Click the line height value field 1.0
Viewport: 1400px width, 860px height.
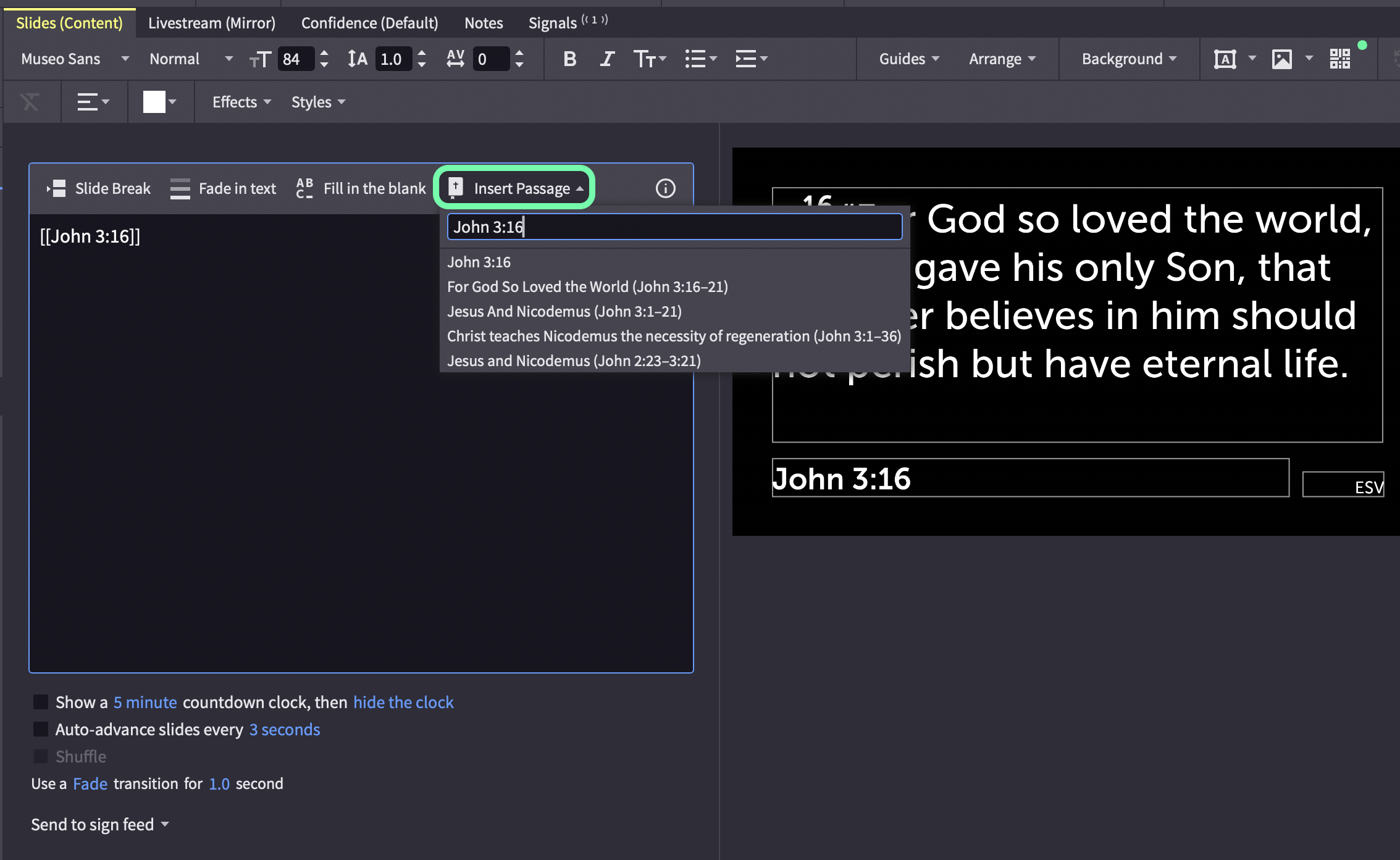pyautogui.click(x=393, y=59)
